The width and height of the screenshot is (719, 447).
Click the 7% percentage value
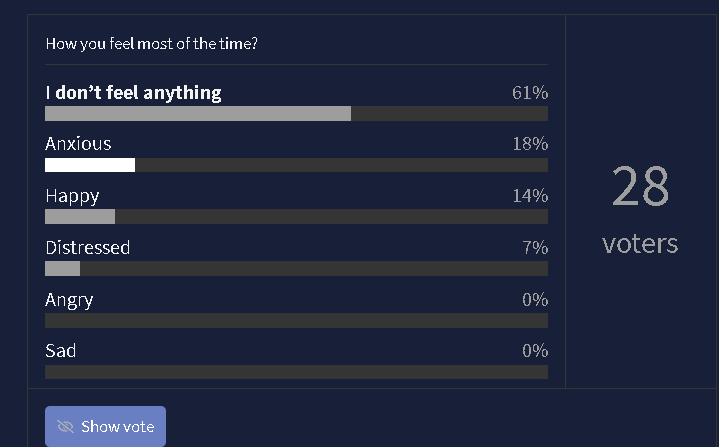point(534,247)
